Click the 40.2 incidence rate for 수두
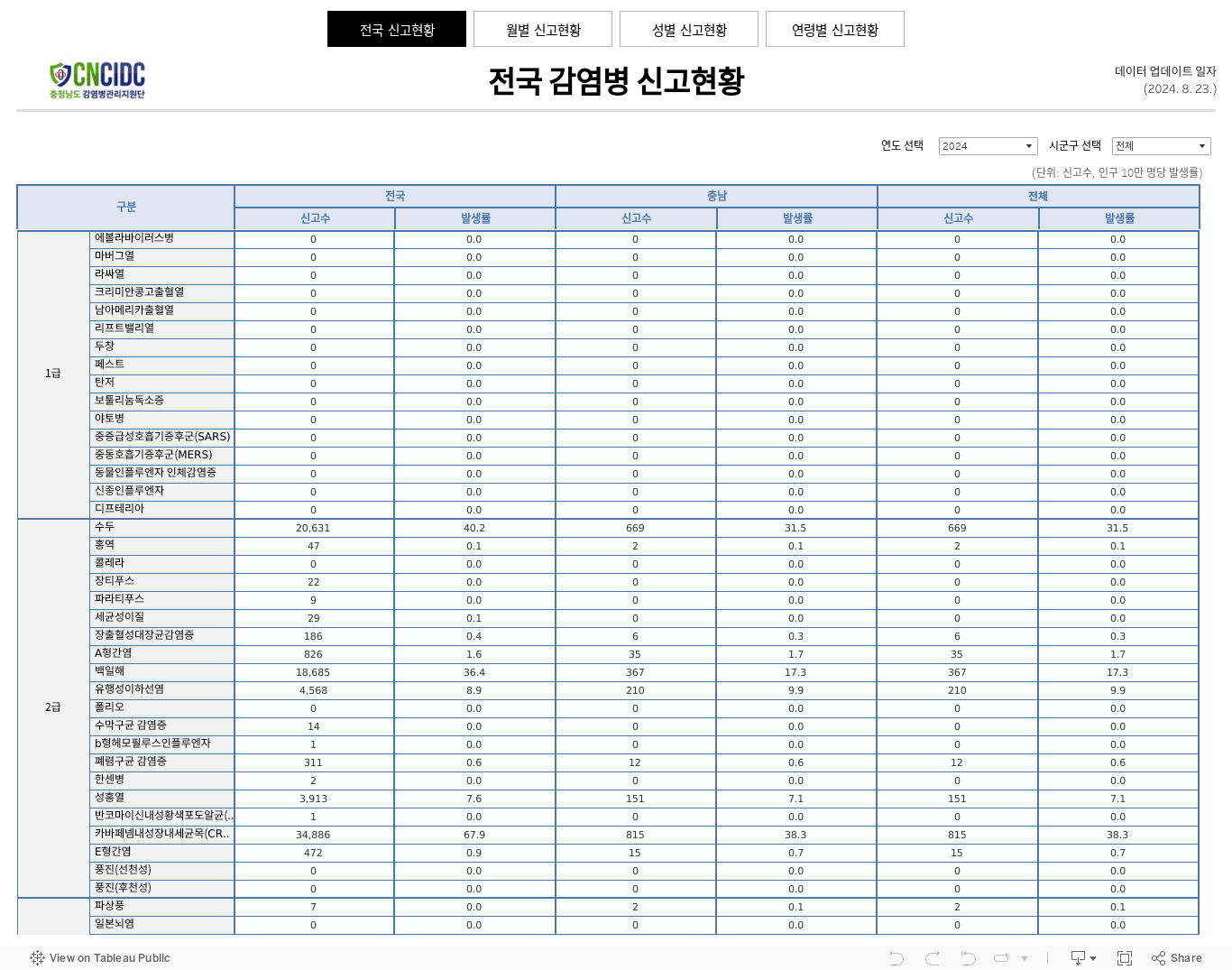The image size is (1232, 970). 473,528
